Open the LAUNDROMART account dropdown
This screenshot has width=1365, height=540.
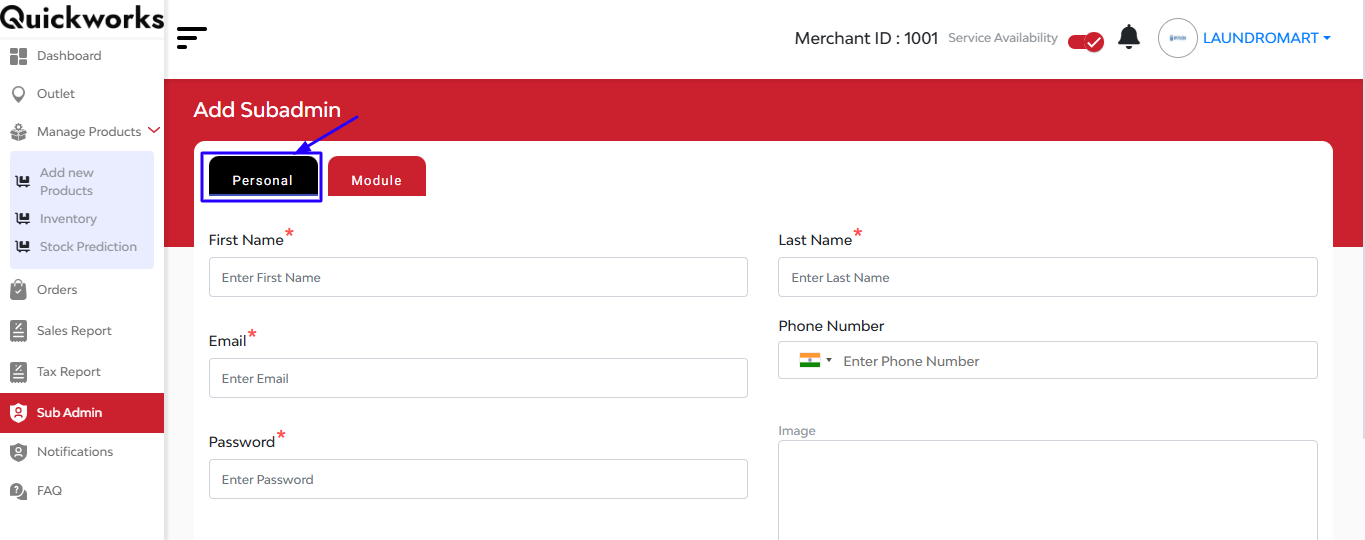click(x=1266, y=38)
